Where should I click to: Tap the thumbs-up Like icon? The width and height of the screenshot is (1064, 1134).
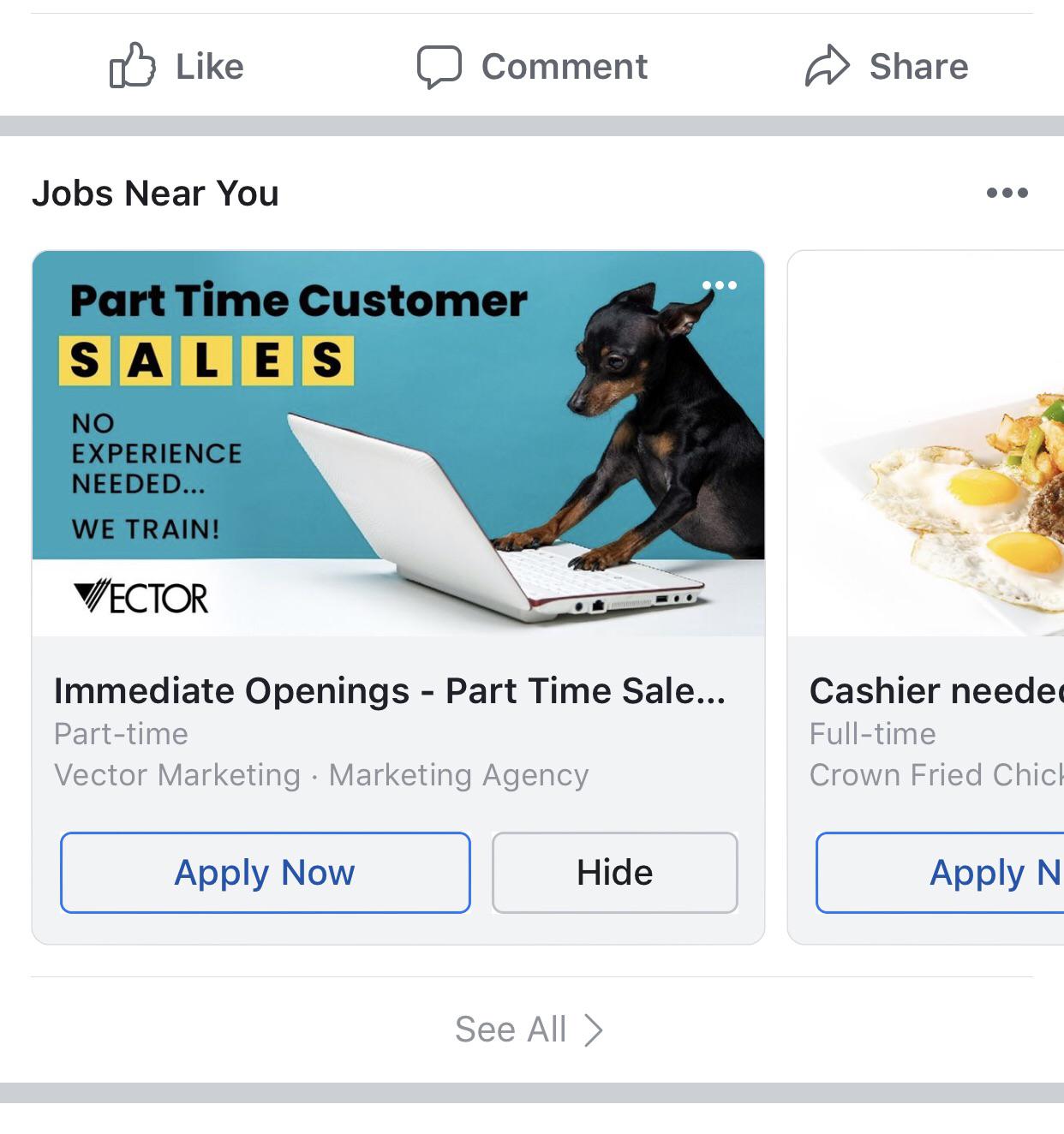tap(132, 66)
